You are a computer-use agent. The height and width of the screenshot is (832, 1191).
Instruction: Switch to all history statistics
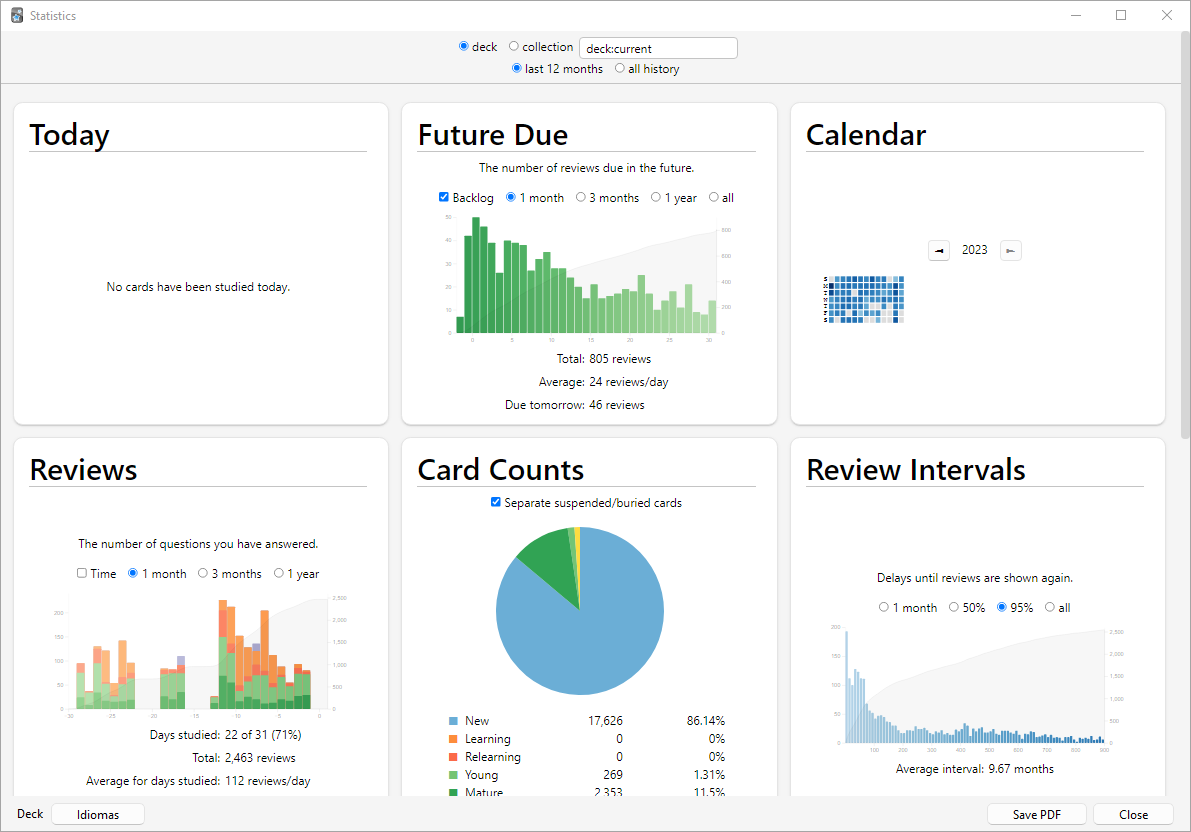pos(619,68)
